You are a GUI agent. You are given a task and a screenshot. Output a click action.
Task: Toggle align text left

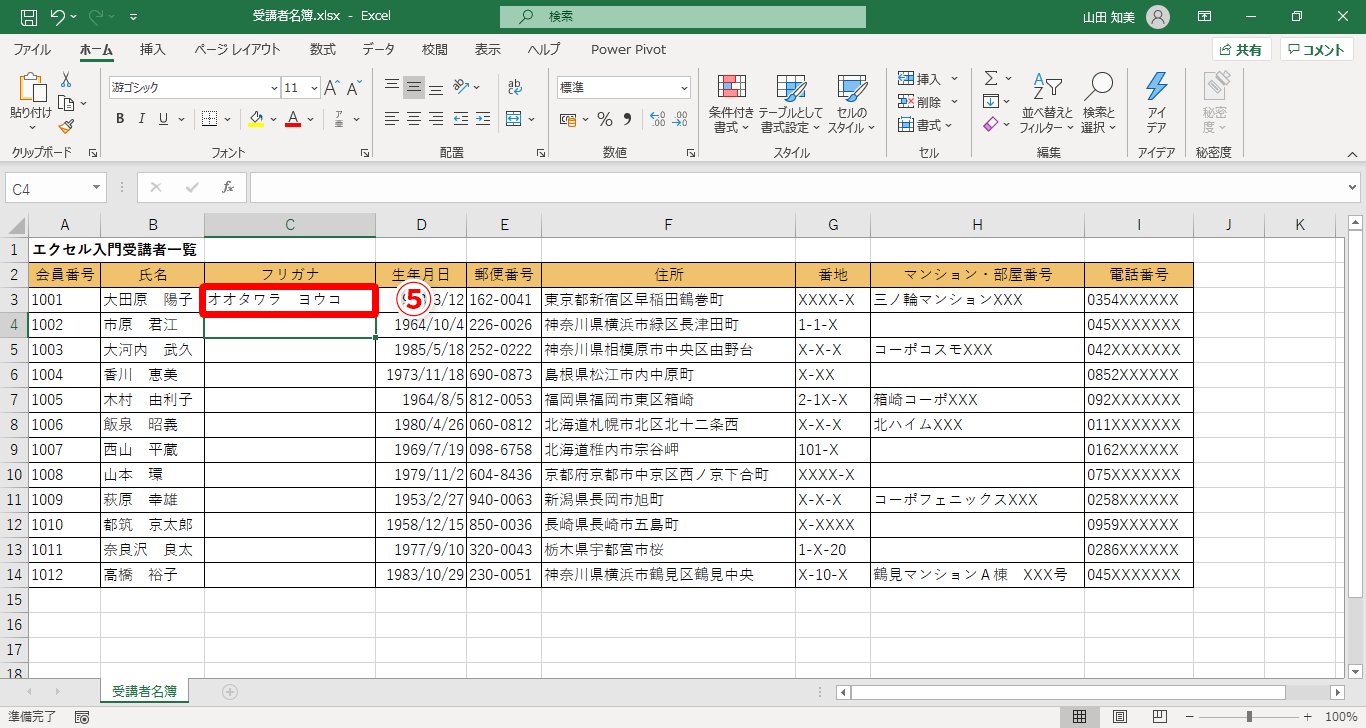[x=392, y=119]
